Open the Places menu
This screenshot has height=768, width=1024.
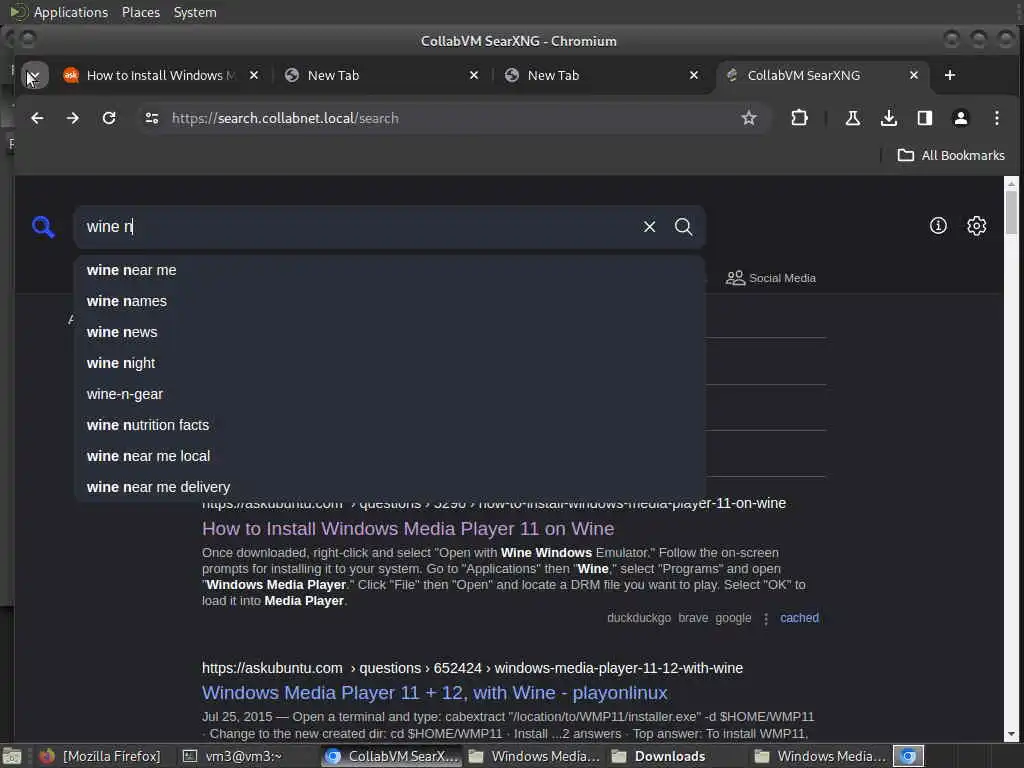click(x=140, y=12)
